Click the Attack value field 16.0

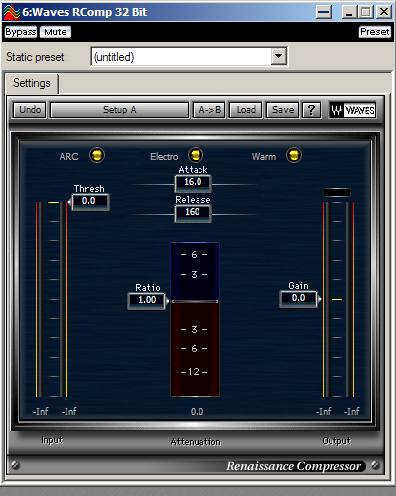[193, 182]
